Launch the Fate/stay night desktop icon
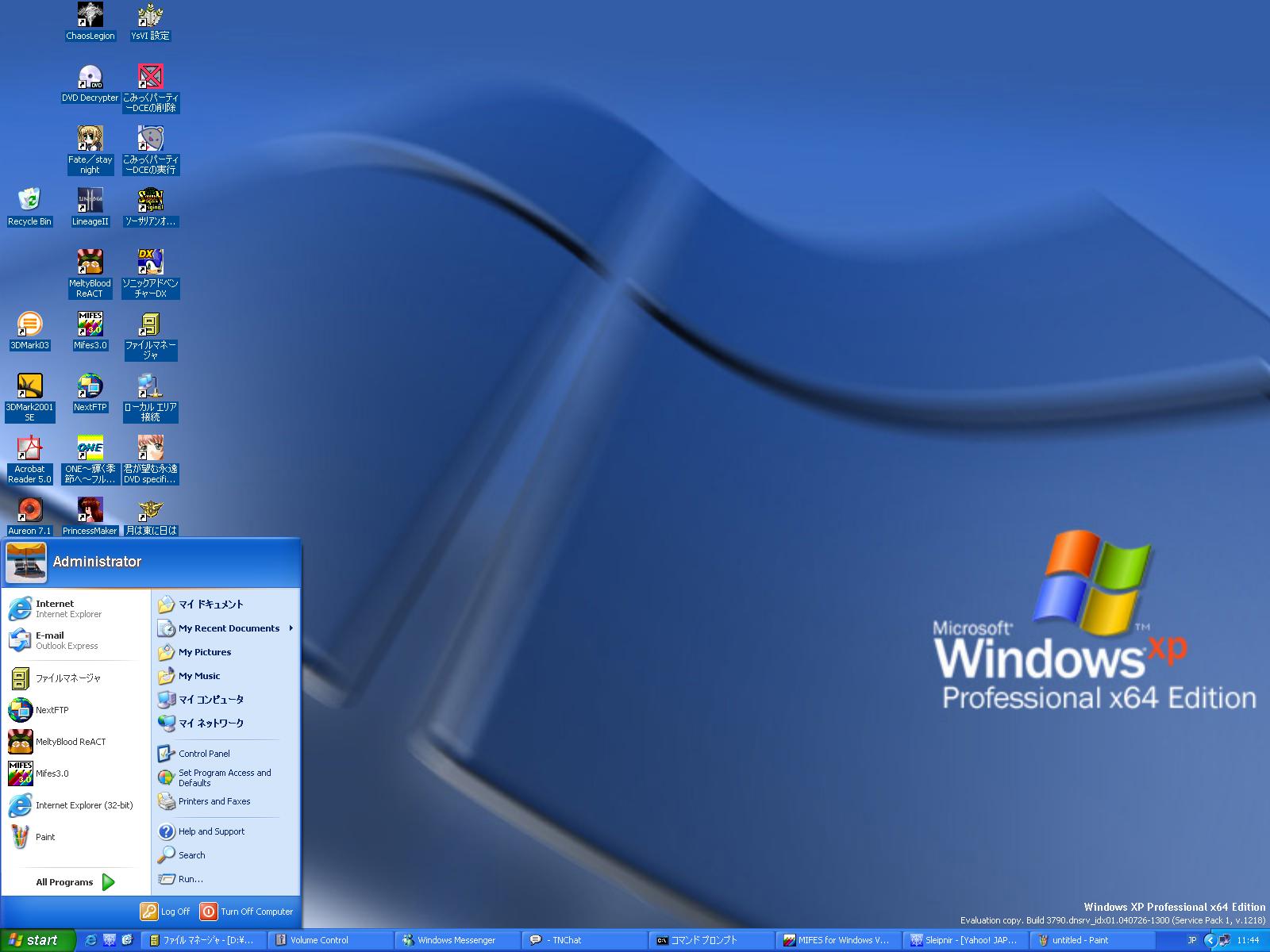This screenshot has width=1270, height=952. click(90, 140)
